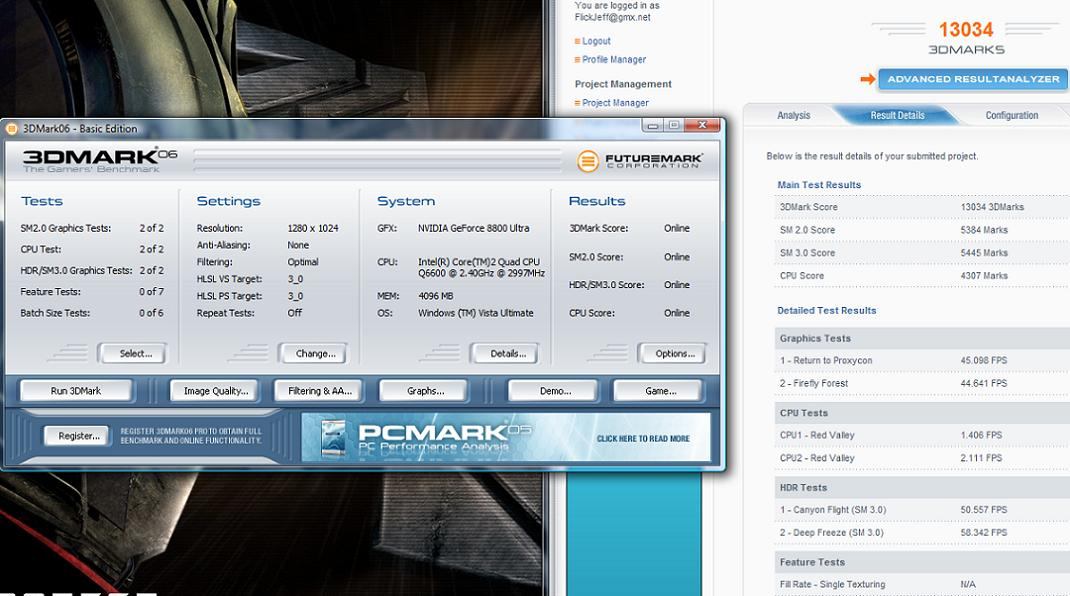The width and height of the screenshot is (1070, 596).
Task: Click 'Detailed Test Results' heading
Action: pos(826,311)
